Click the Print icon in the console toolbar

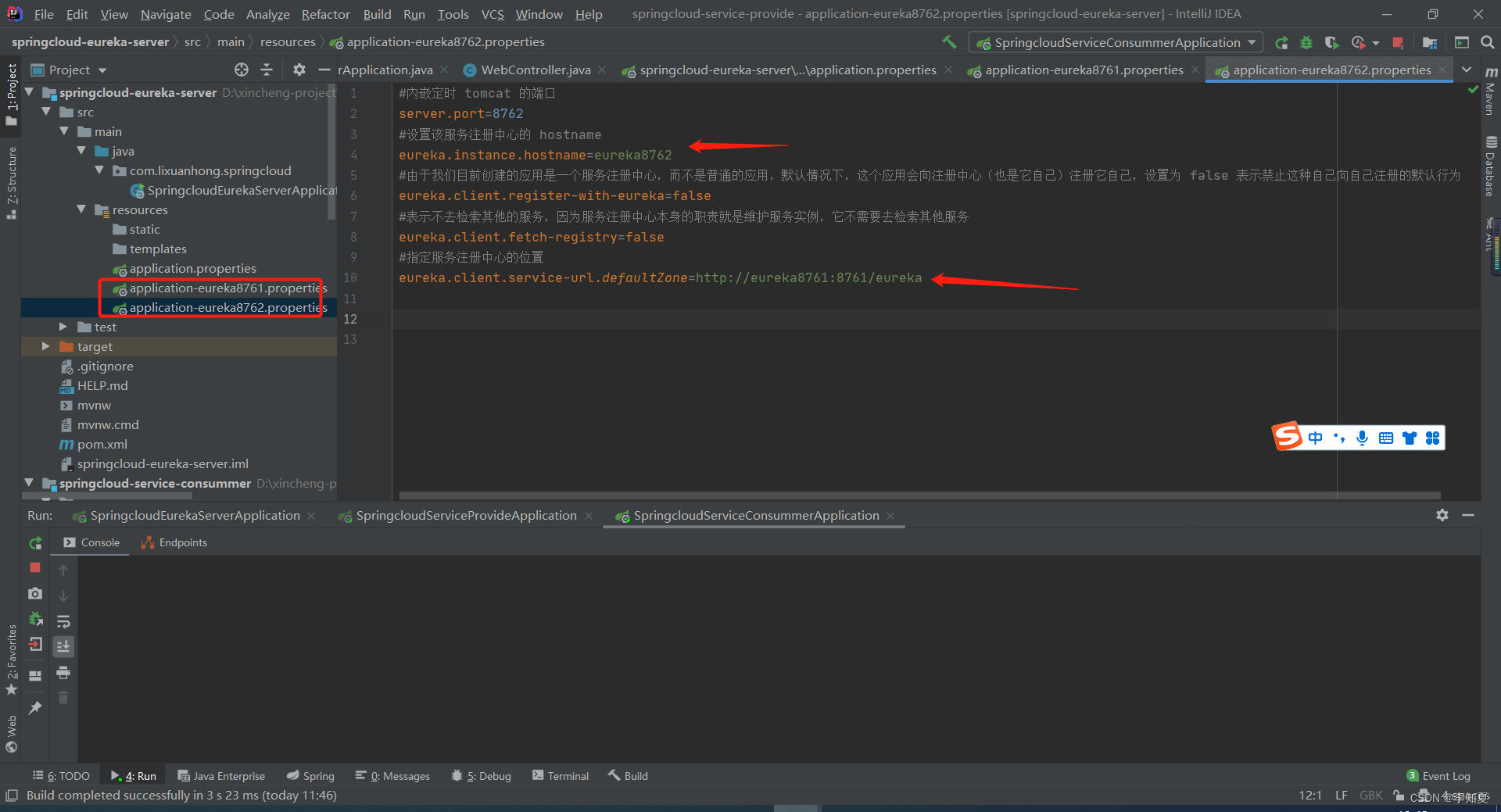[63, 673]
